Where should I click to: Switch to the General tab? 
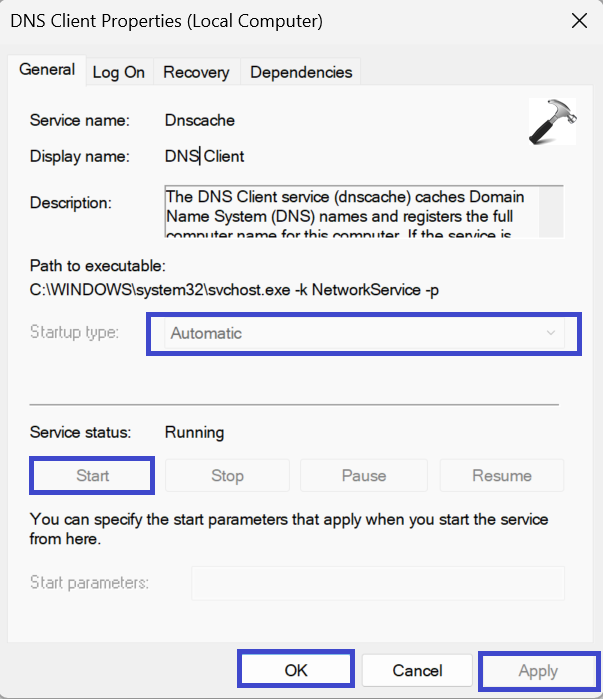[x=47, y=70]
